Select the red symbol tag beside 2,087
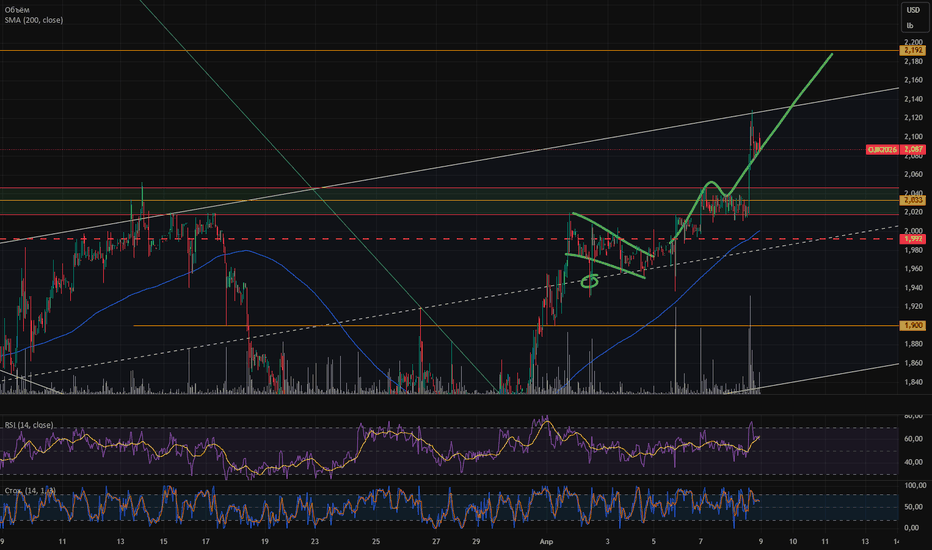932x550 pixels. point(882,150)
